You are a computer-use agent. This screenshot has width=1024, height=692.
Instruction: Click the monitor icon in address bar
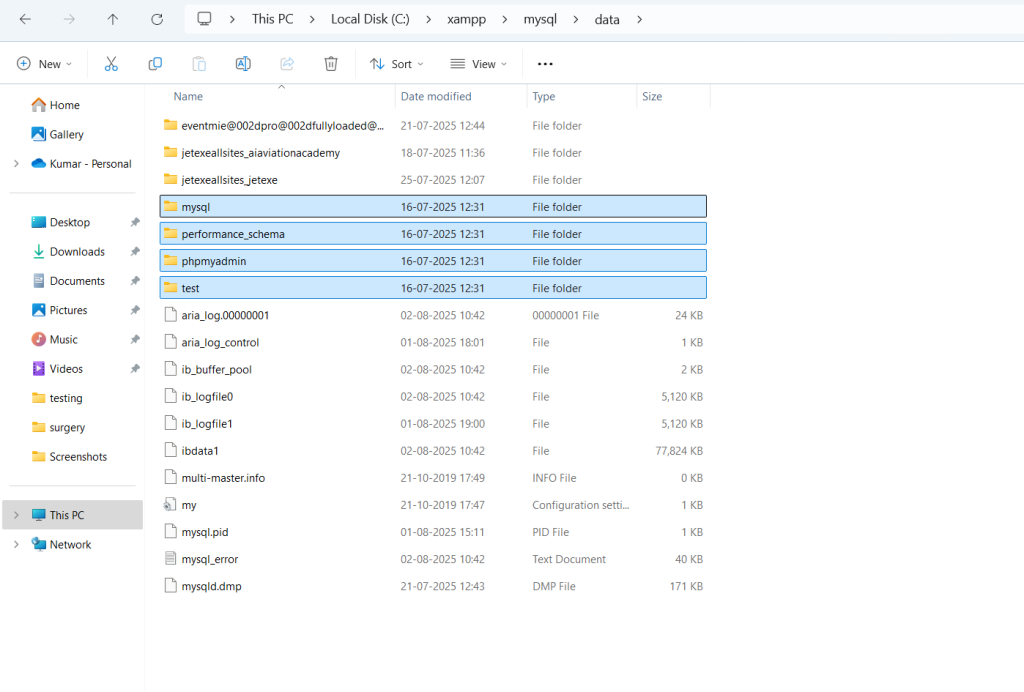(204, 19)
